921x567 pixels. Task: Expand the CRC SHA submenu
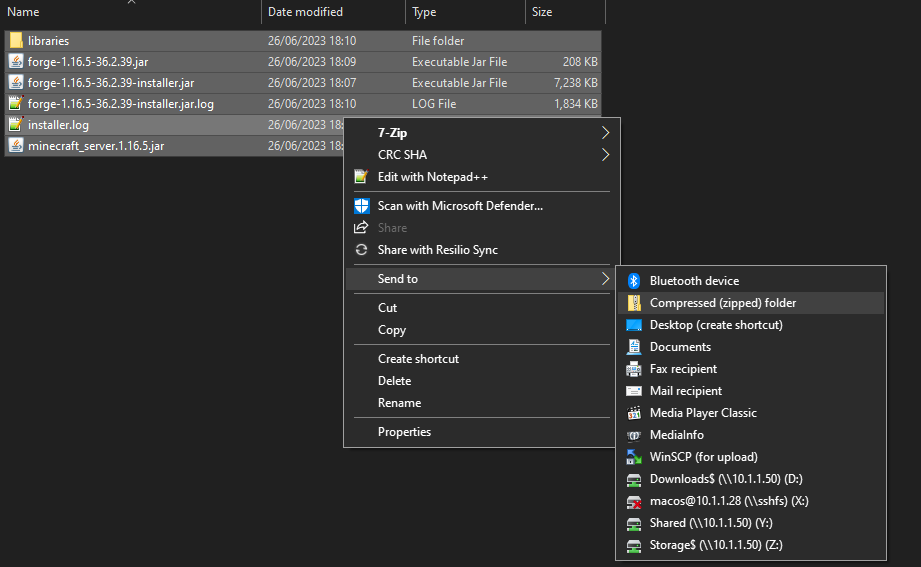[x=604, y=155]
